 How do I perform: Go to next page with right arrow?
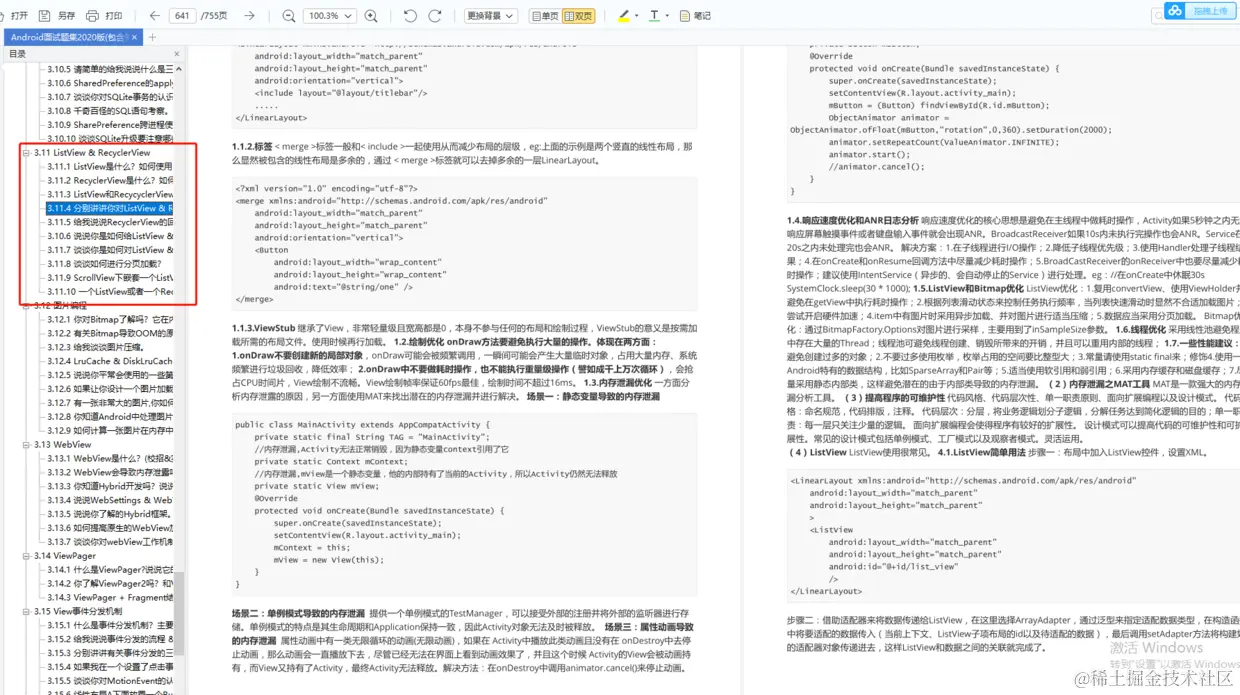coord(249,16)
